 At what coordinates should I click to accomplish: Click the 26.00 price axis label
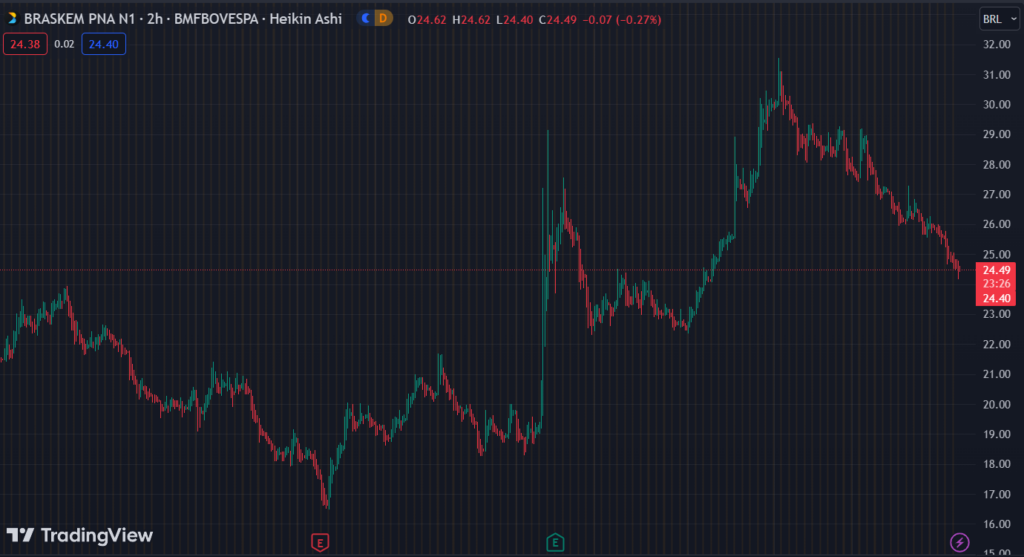[997, 224]
